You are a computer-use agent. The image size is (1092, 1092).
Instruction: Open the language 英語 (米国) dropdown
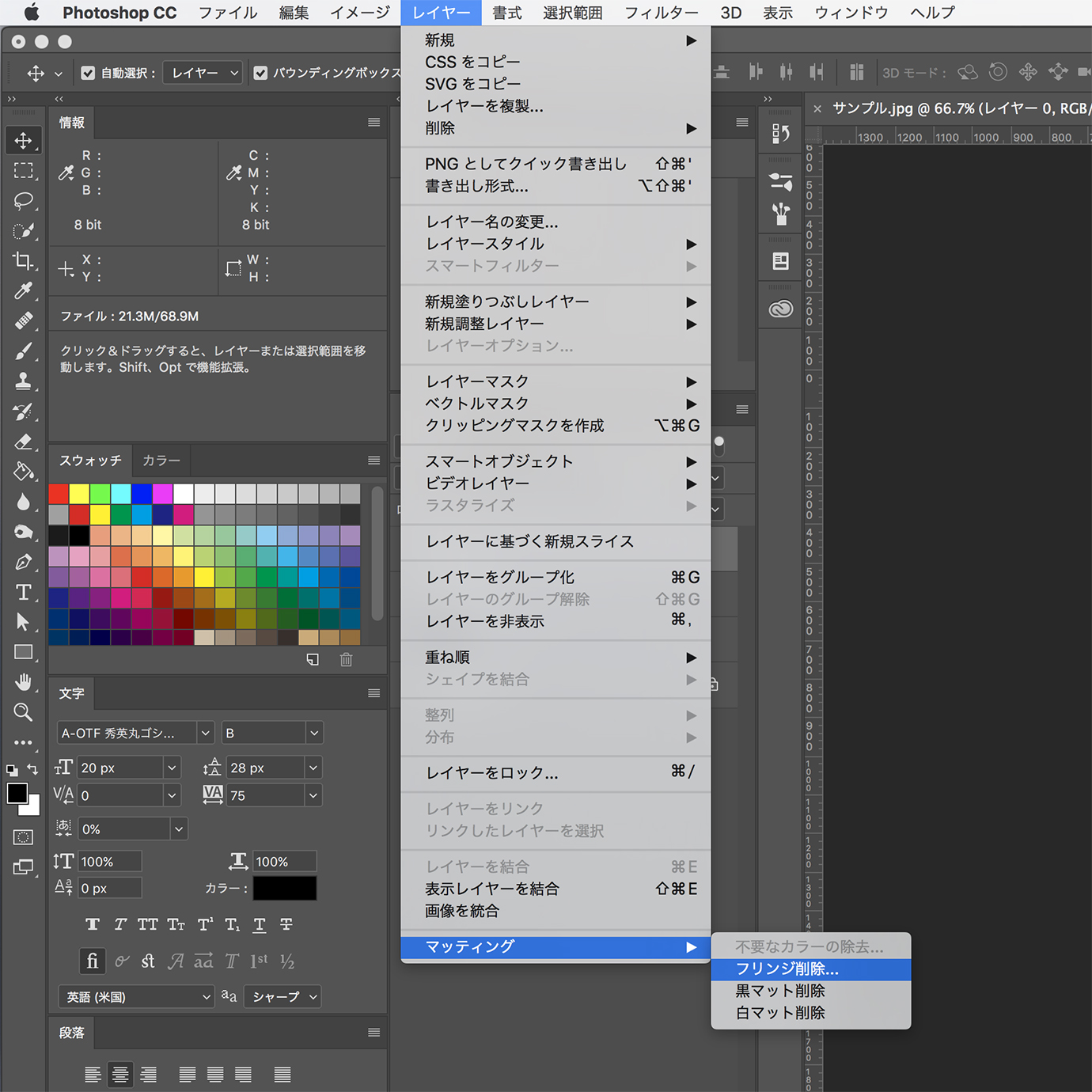[x=136, y=997]
